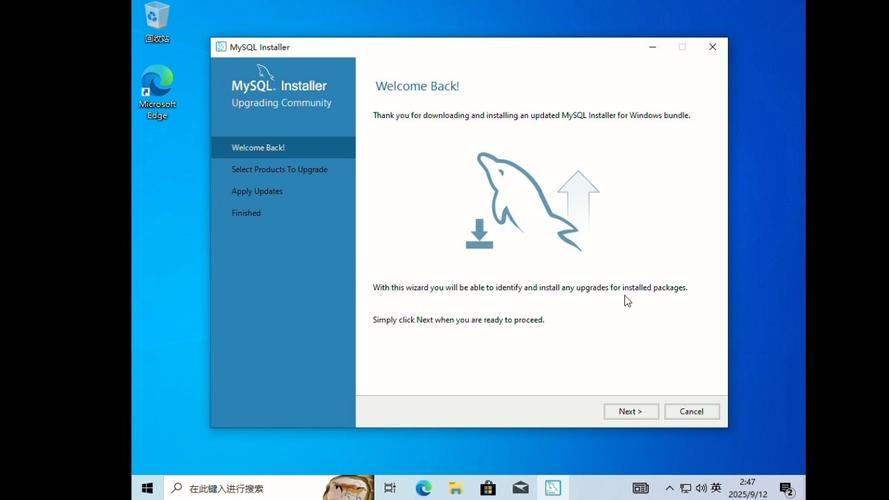Screen dimensions: 889x500
Task: Open Microsoft Store from the taskbar
Action: 488,488
